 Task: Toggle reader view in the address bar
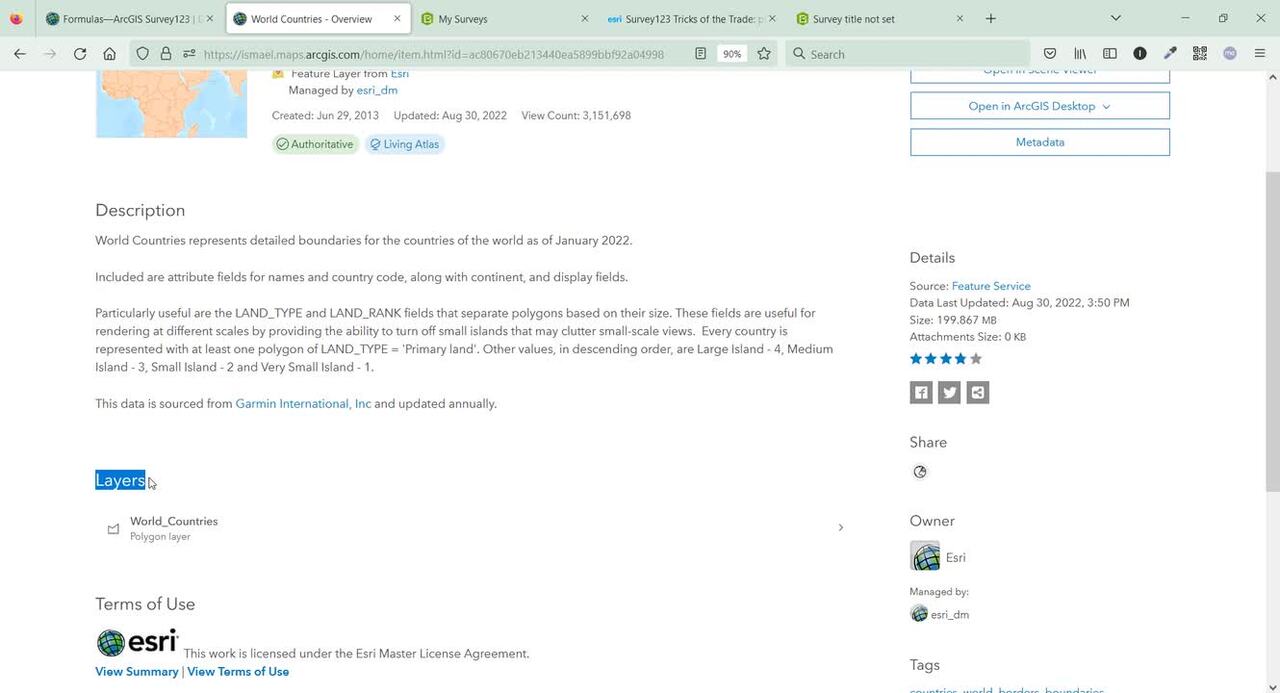pos(701,54)
